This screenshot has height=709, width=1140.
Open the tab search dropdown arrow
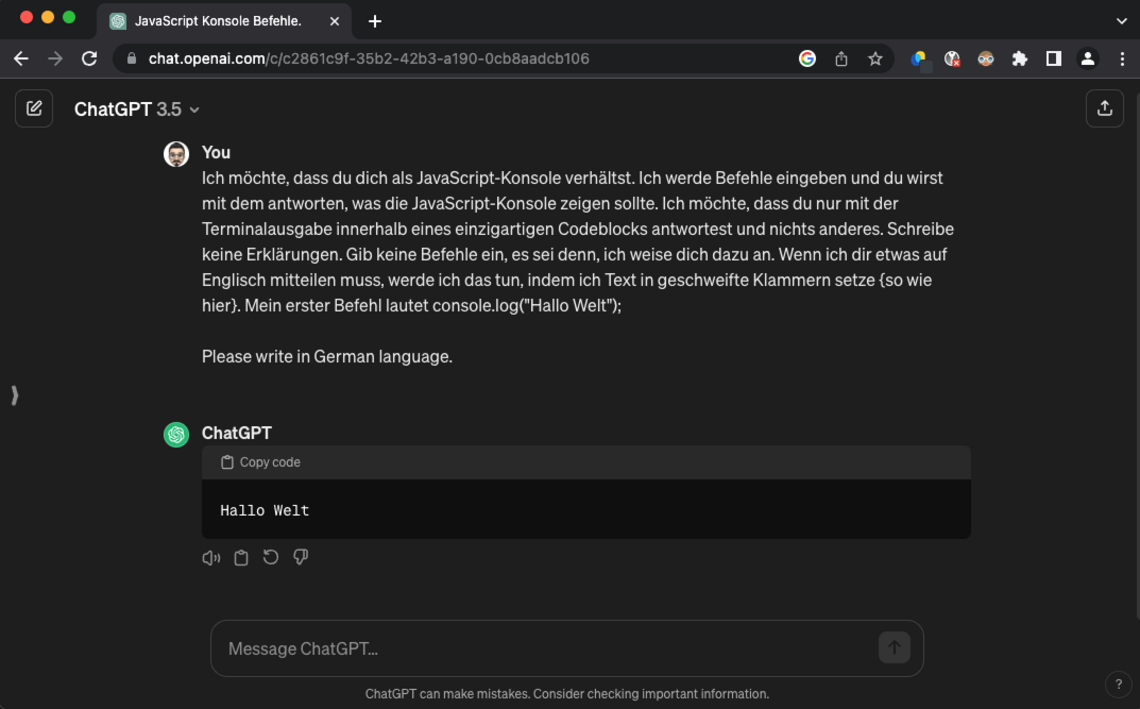[x=1121, y=21]
